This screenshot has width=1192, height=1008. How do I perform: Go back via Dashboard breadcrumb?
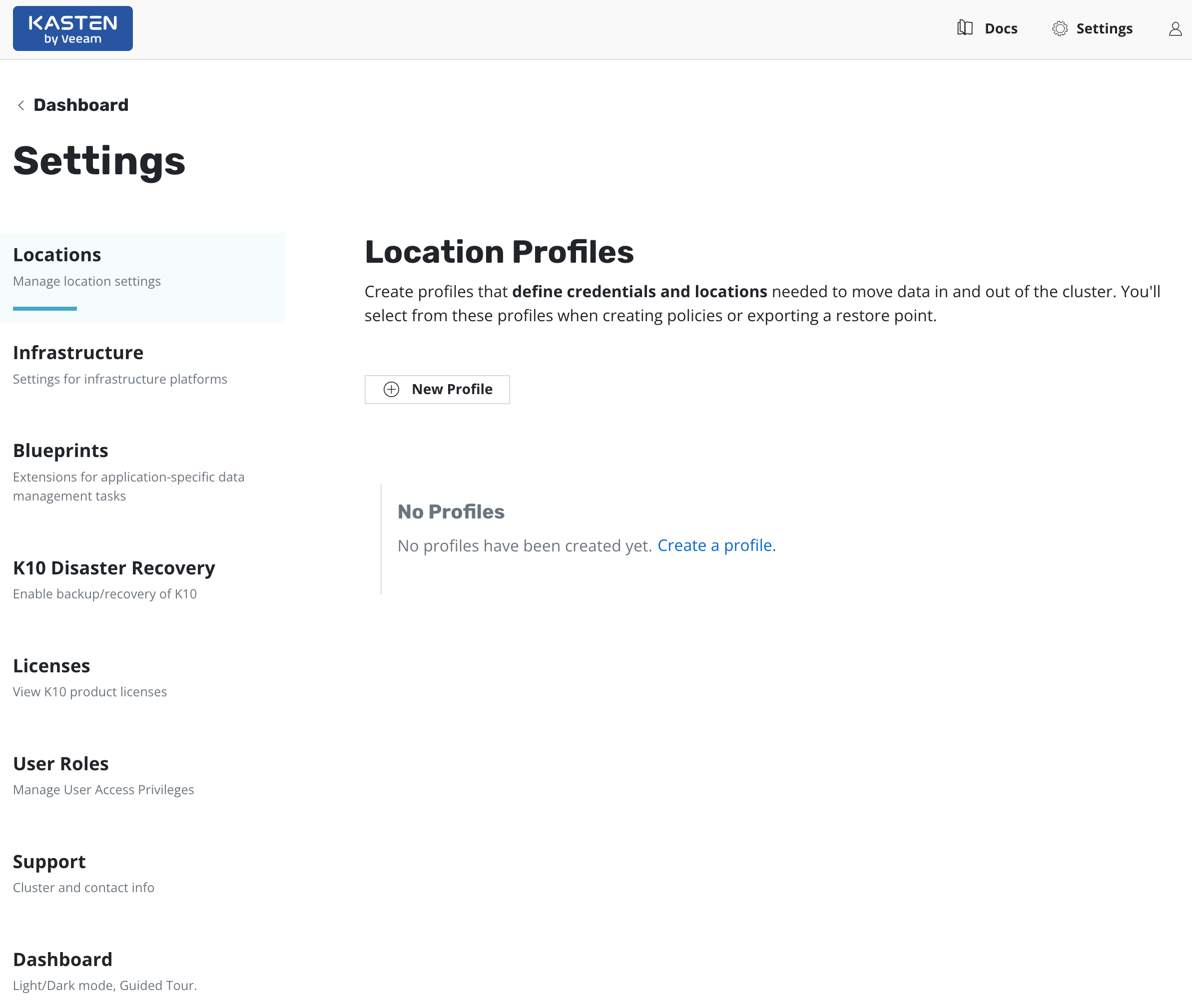click(81, 105)
